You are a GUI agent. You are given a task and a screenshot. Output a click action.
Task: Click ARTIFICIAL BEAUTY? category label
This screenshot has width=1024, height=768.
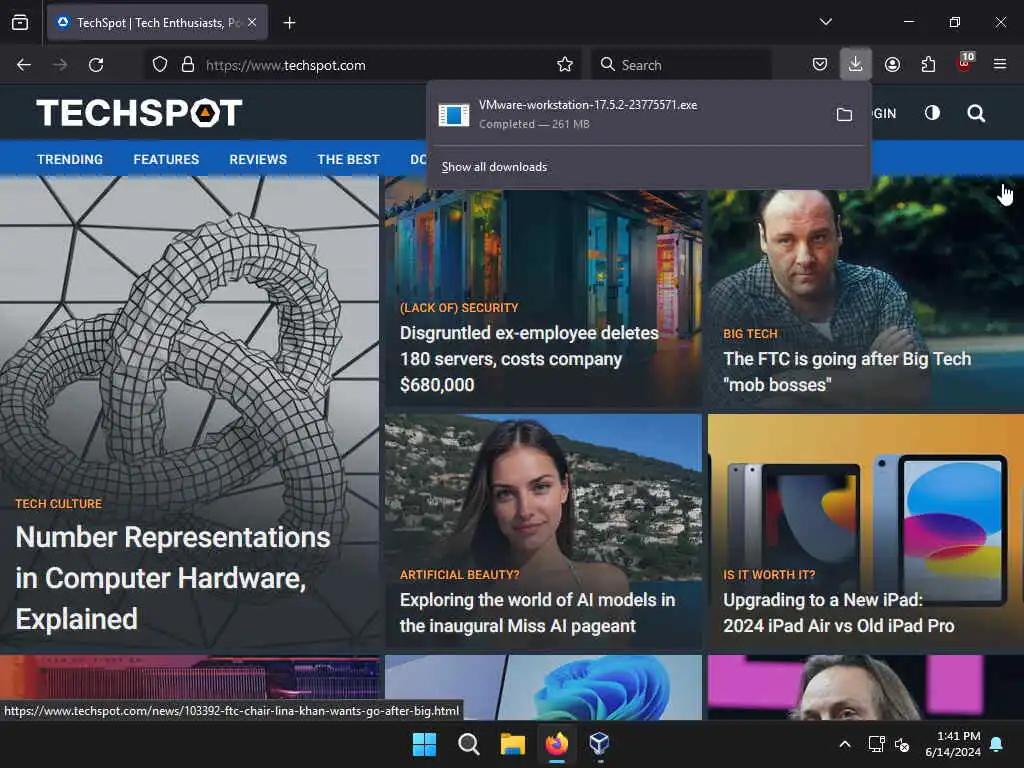coord(460,575)
